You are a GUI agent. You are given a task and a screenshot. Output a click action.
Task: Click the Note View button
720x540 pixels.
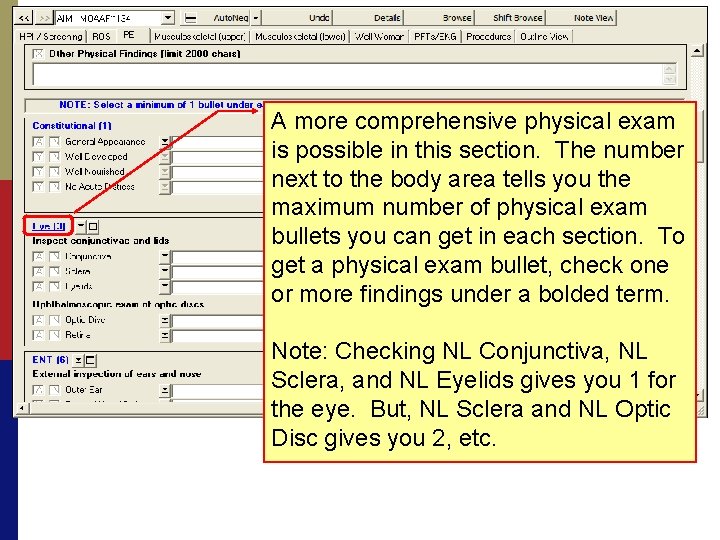[x=593, y=18]
